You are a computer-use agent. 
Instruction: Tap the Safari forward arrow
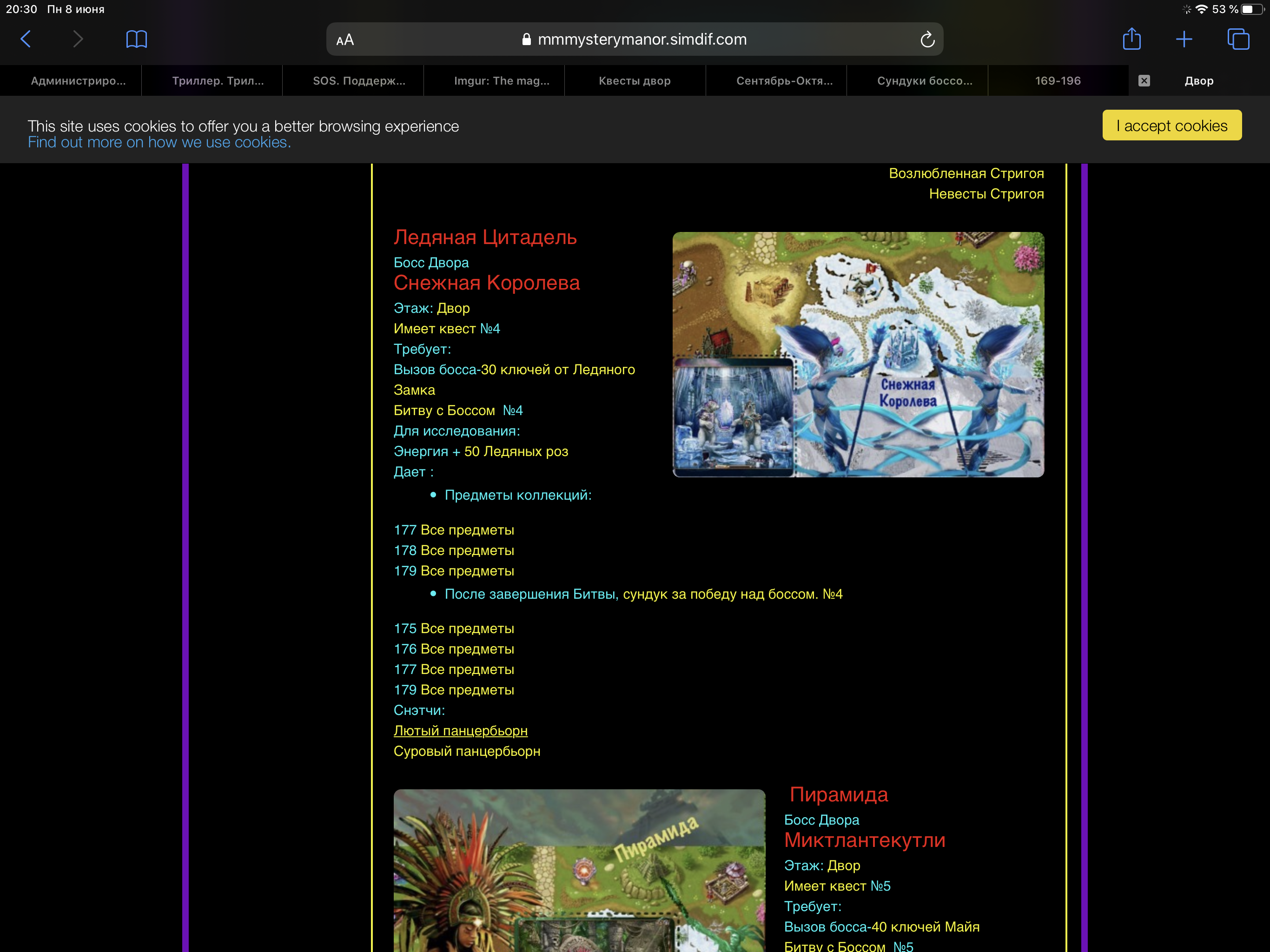tap(78, 39)
